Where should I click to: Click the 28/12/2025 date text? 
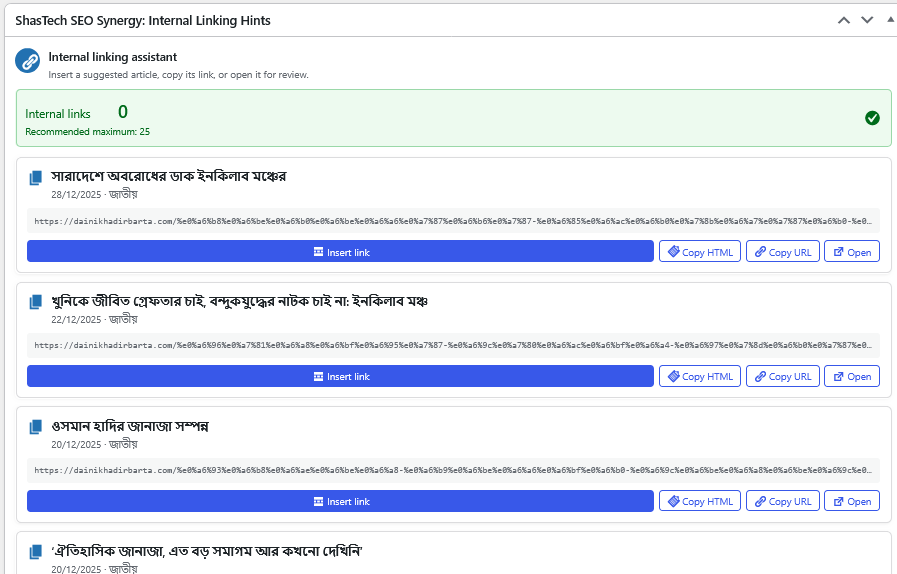click(76, 195)
